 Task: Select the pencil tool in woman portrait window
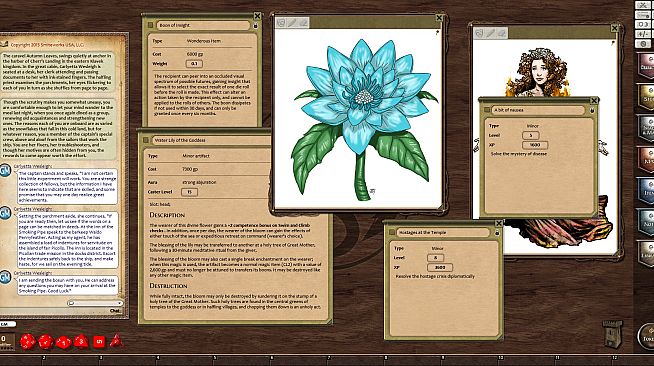pos(491,33)
